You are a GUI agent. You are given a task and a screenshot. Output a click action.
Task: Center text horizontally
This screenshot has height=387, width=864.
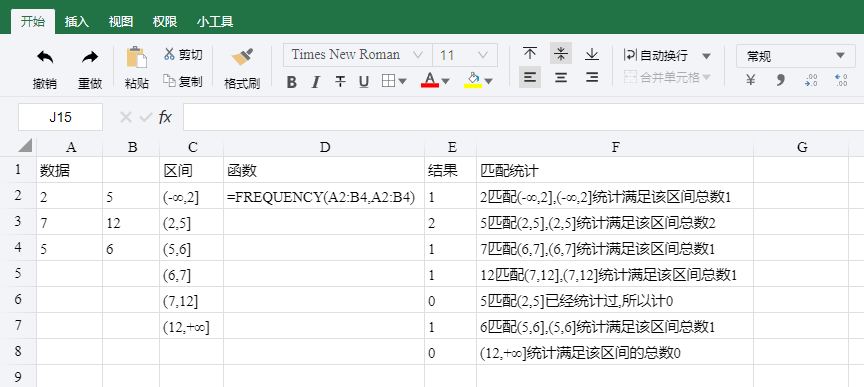561,78
